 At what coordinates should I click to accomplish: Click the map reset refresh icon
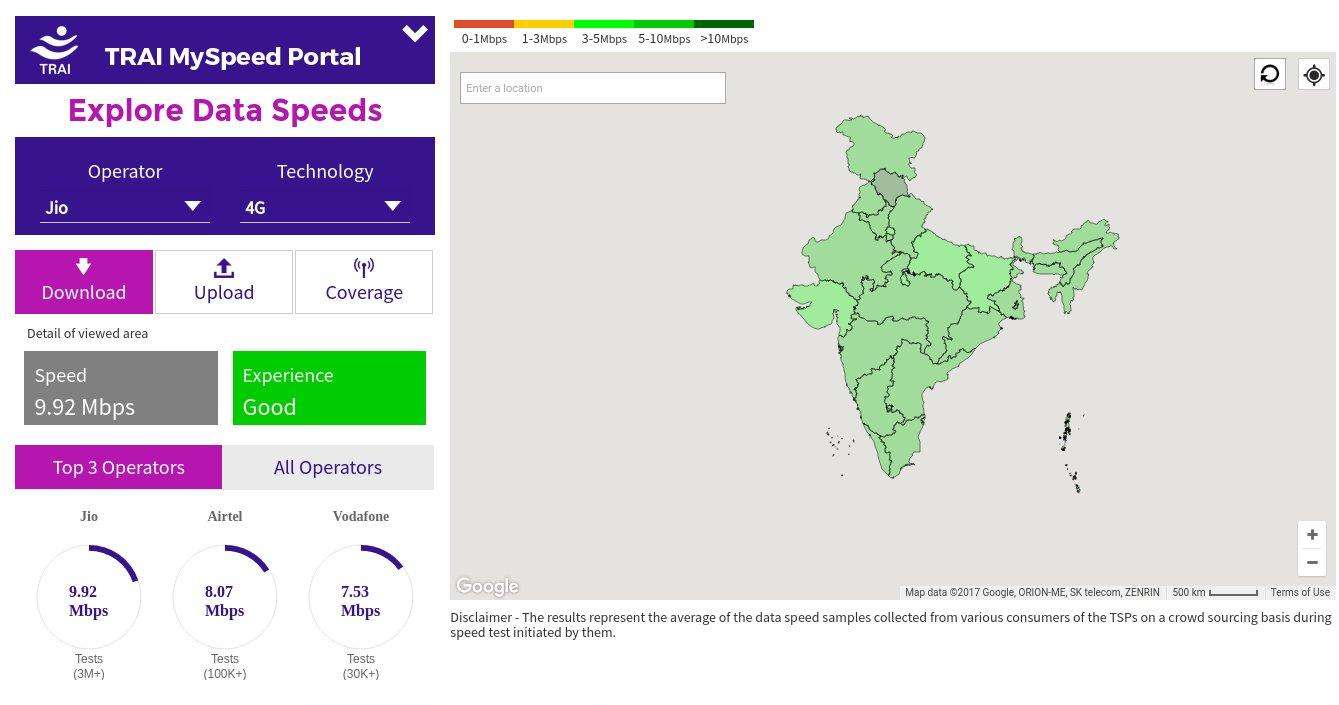click(1270, 74)
